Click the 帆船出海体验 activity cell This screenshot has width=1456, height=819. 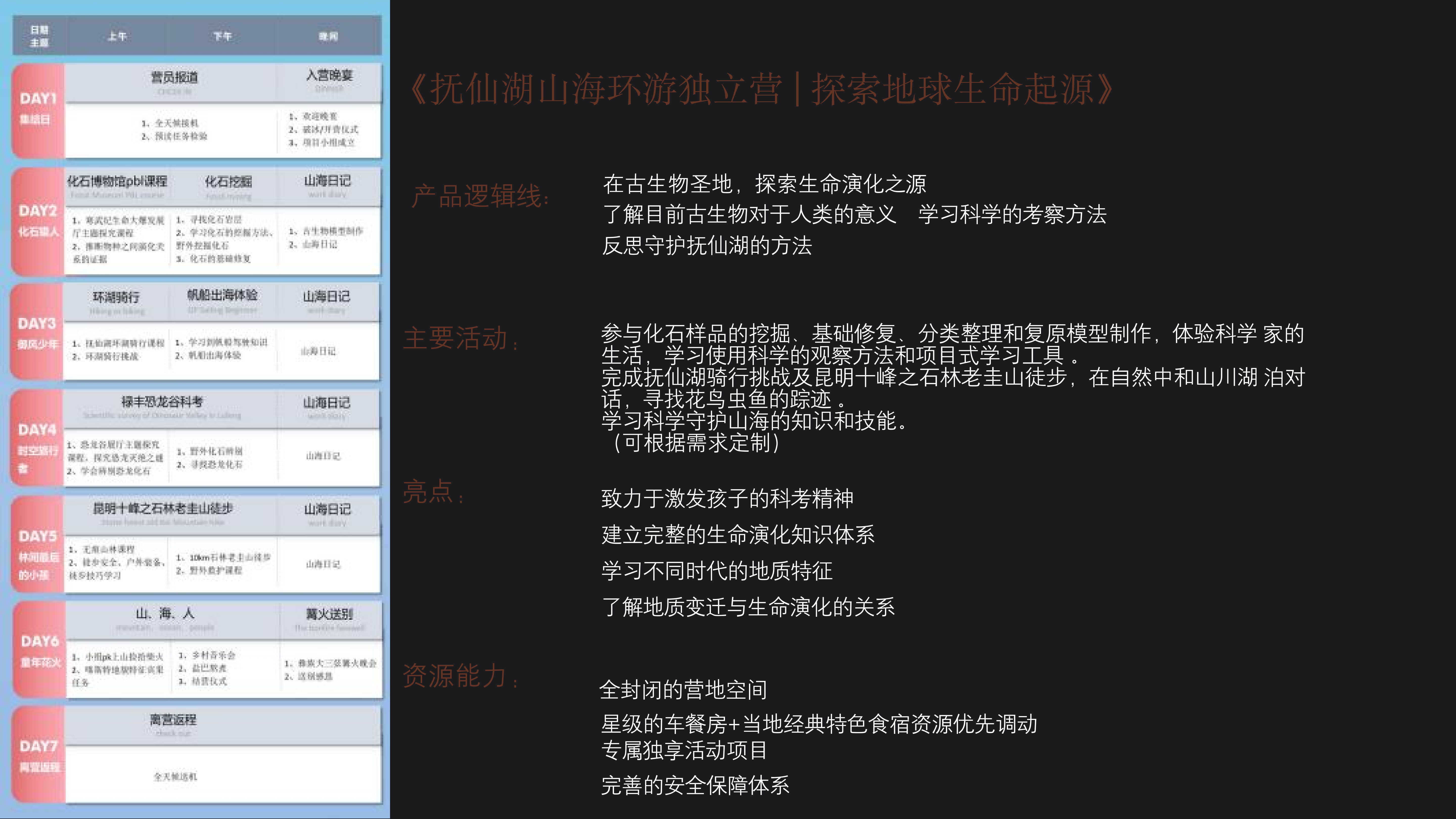[222, 295]
